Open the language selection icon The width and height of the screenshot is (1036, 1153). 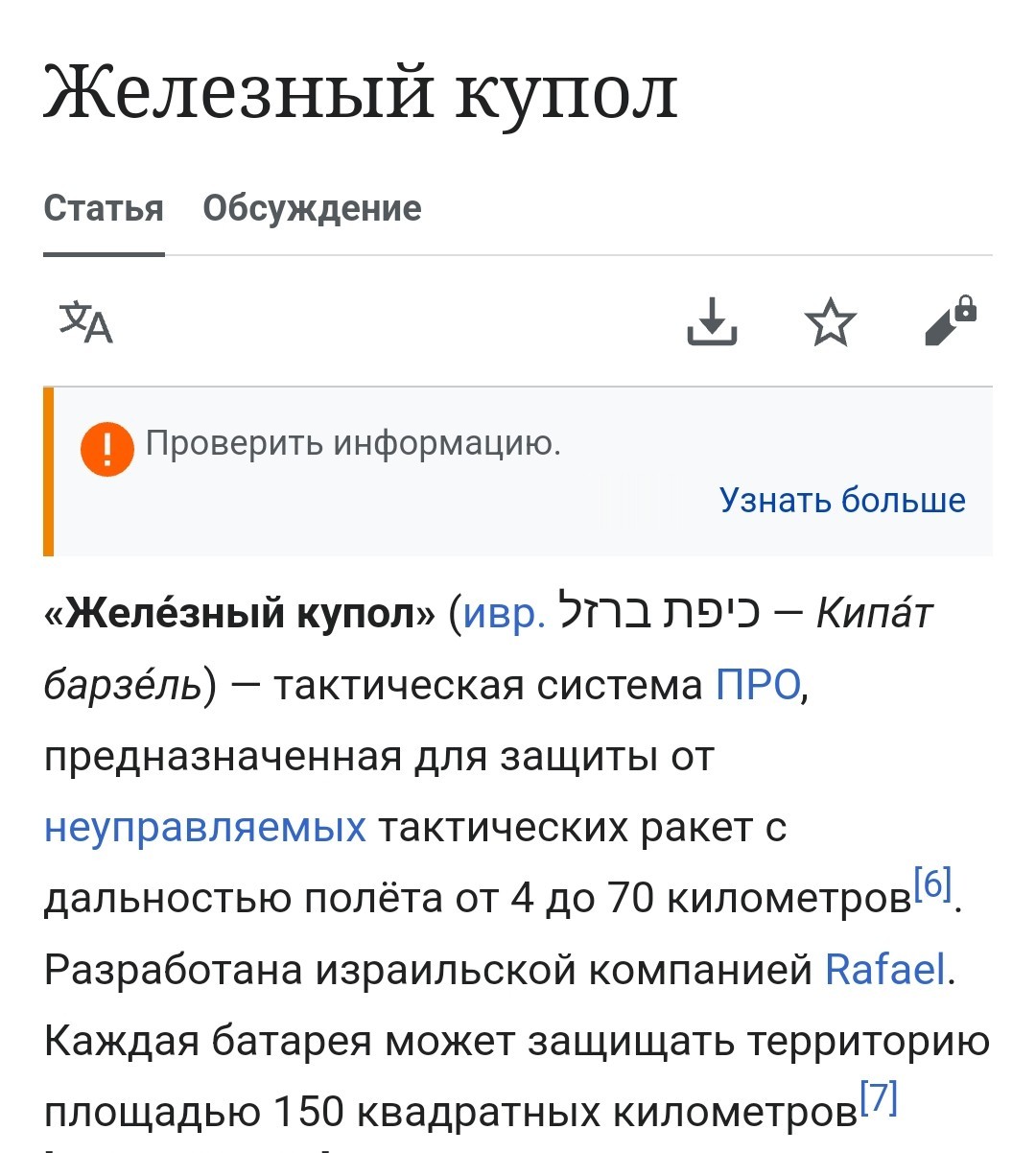(x=86, y=322)
